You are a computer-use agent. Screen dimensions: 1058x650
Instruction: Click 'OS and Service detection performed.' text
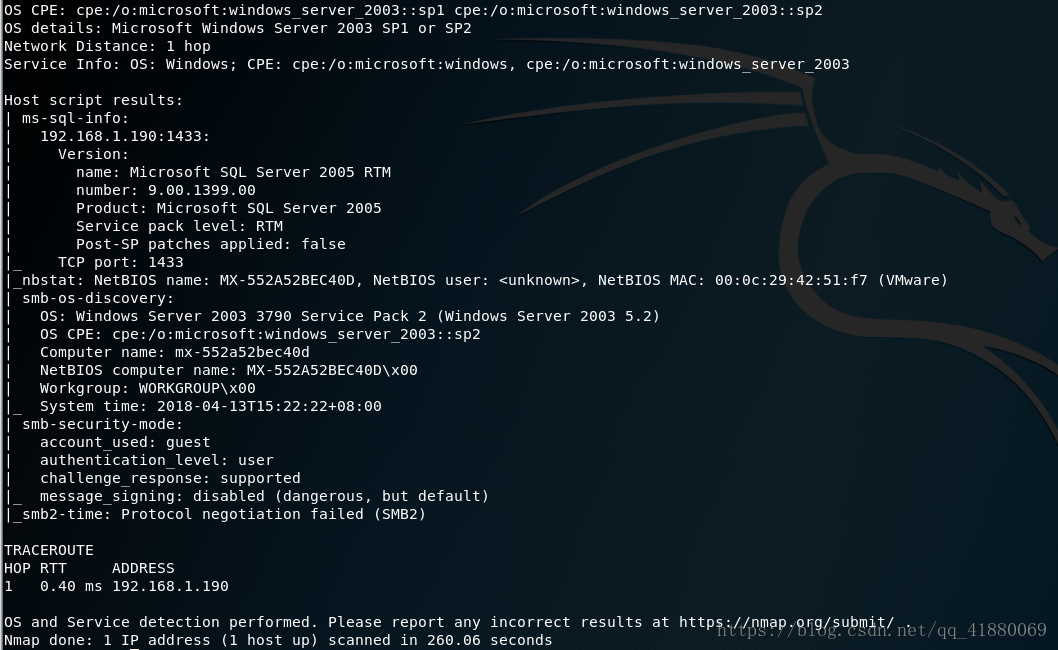coord(161,622)
